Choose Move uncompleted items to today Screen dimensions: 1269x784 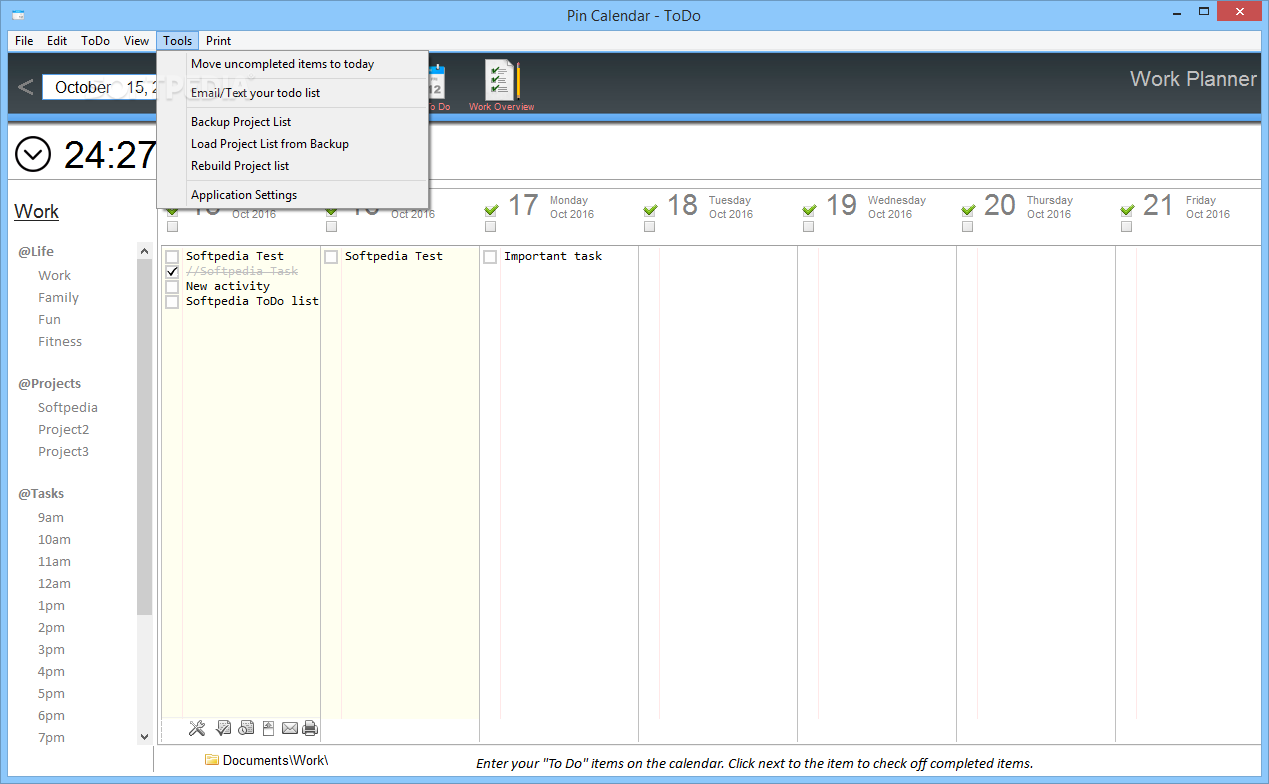[293, 64]
